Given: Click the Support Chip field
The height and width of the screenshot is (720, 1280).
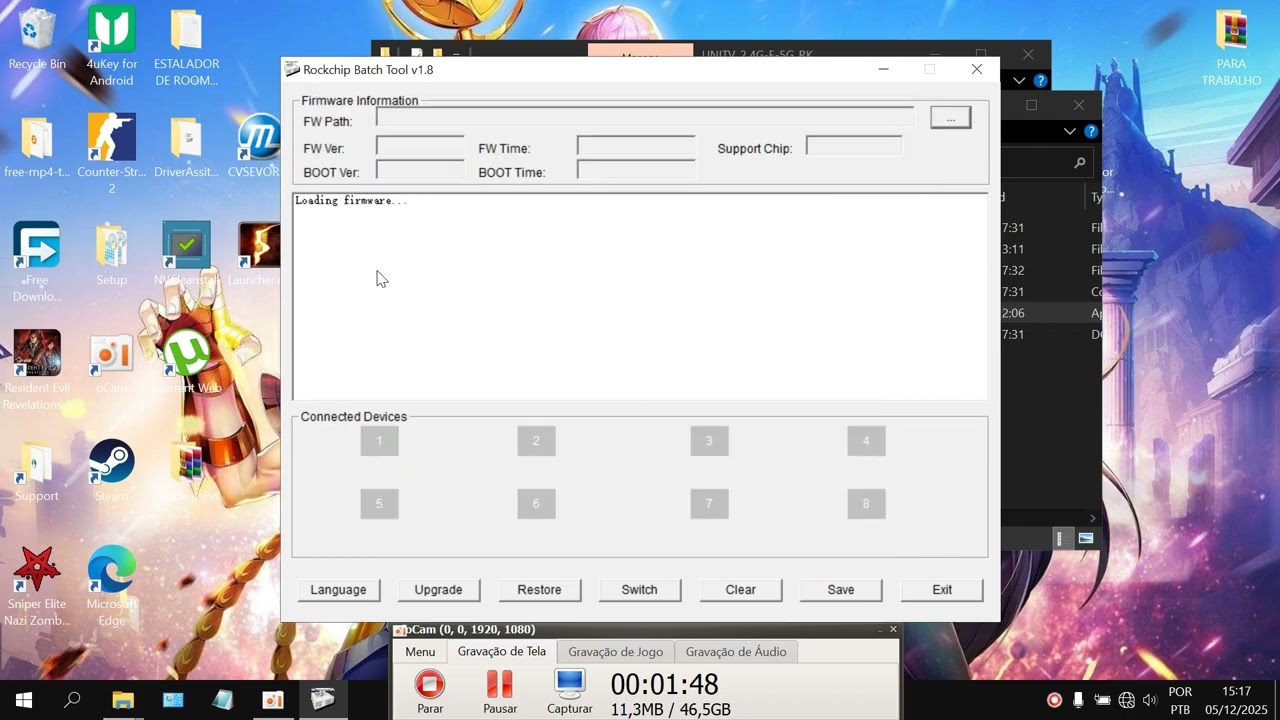Looking at the screenshot, I should pyautogui.click(x=854, y=147).
